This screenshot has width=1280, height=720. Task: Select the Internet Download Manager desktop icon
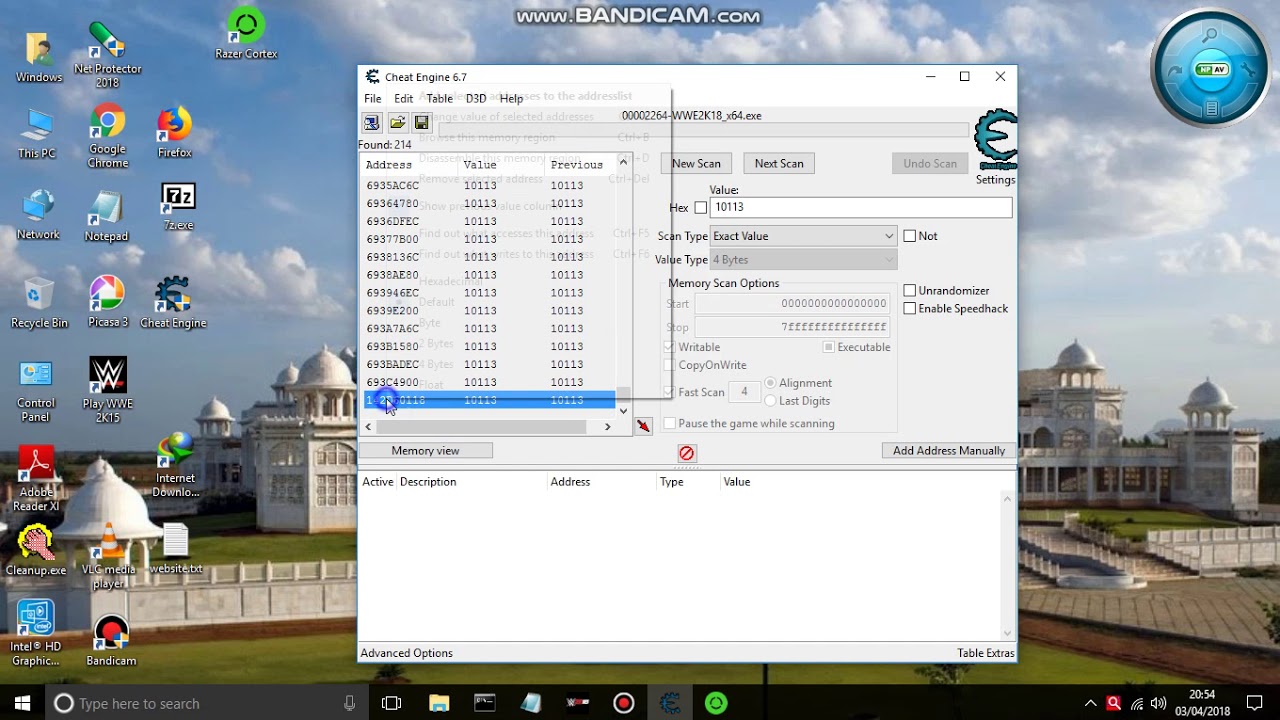click(176, 464)
